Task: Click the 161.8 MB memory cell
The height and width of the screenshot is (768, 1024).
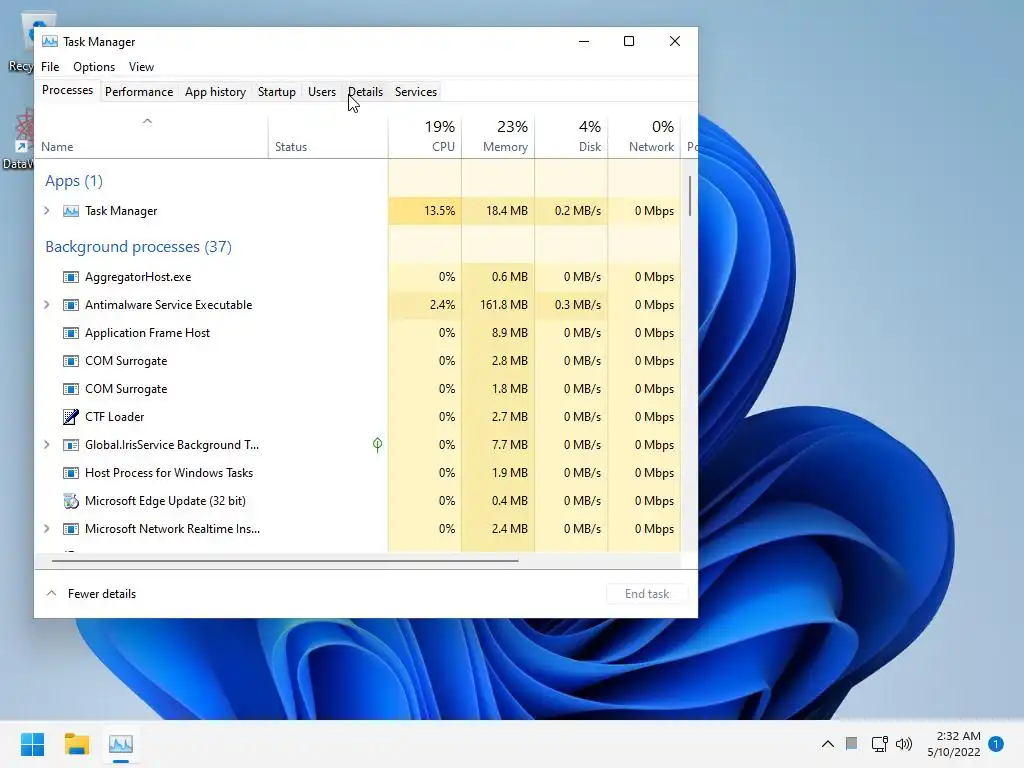Action: point(498,305)
